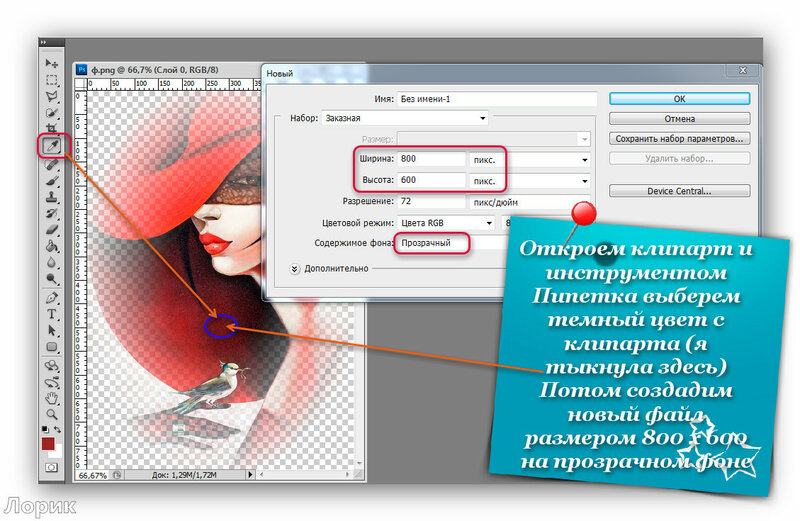The width and height of the screenshot is (800, 521).
Task: Confirm the New dialog with OK
Action: [680, 99]
